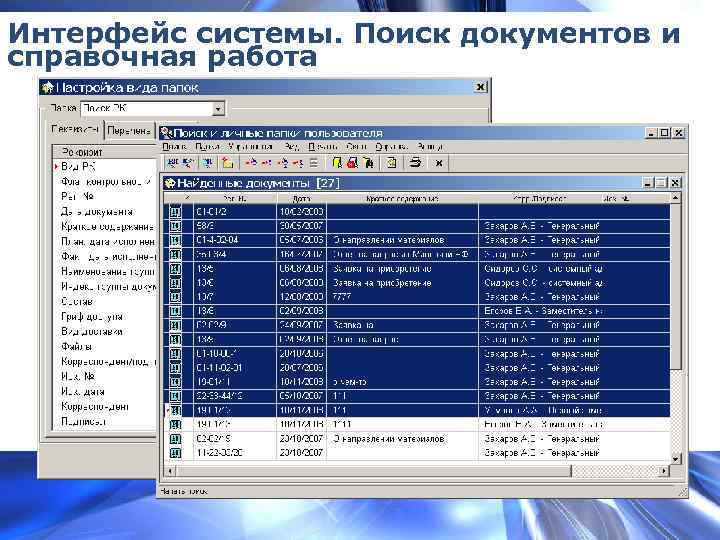720x540 pixels.
Task: Click the icon in the 'Найденные документы' title bar
Action: 170,183
